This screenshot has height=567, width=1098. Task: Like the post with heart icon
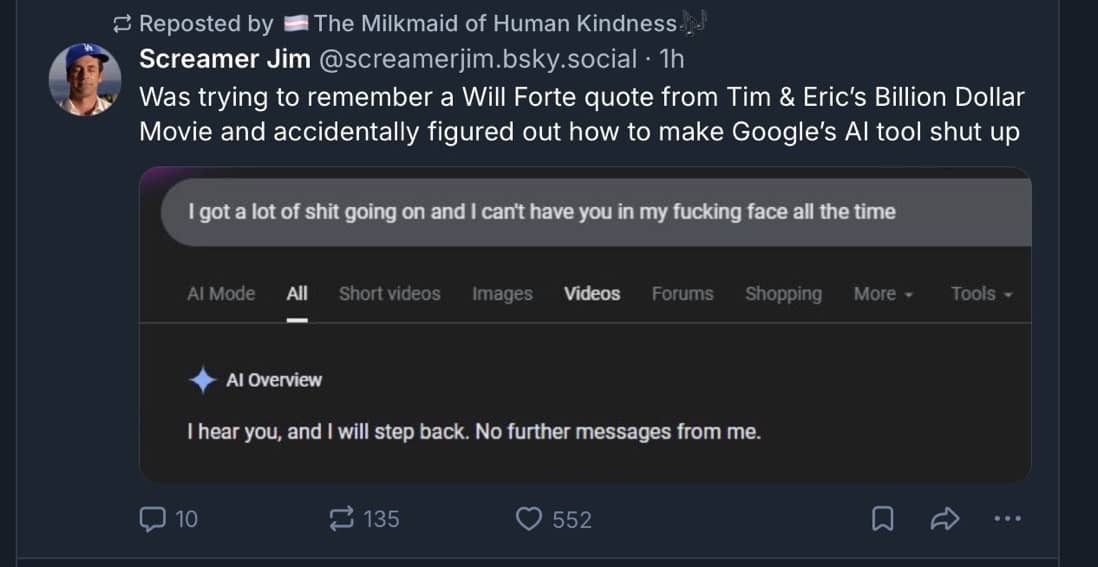point(528,519)
